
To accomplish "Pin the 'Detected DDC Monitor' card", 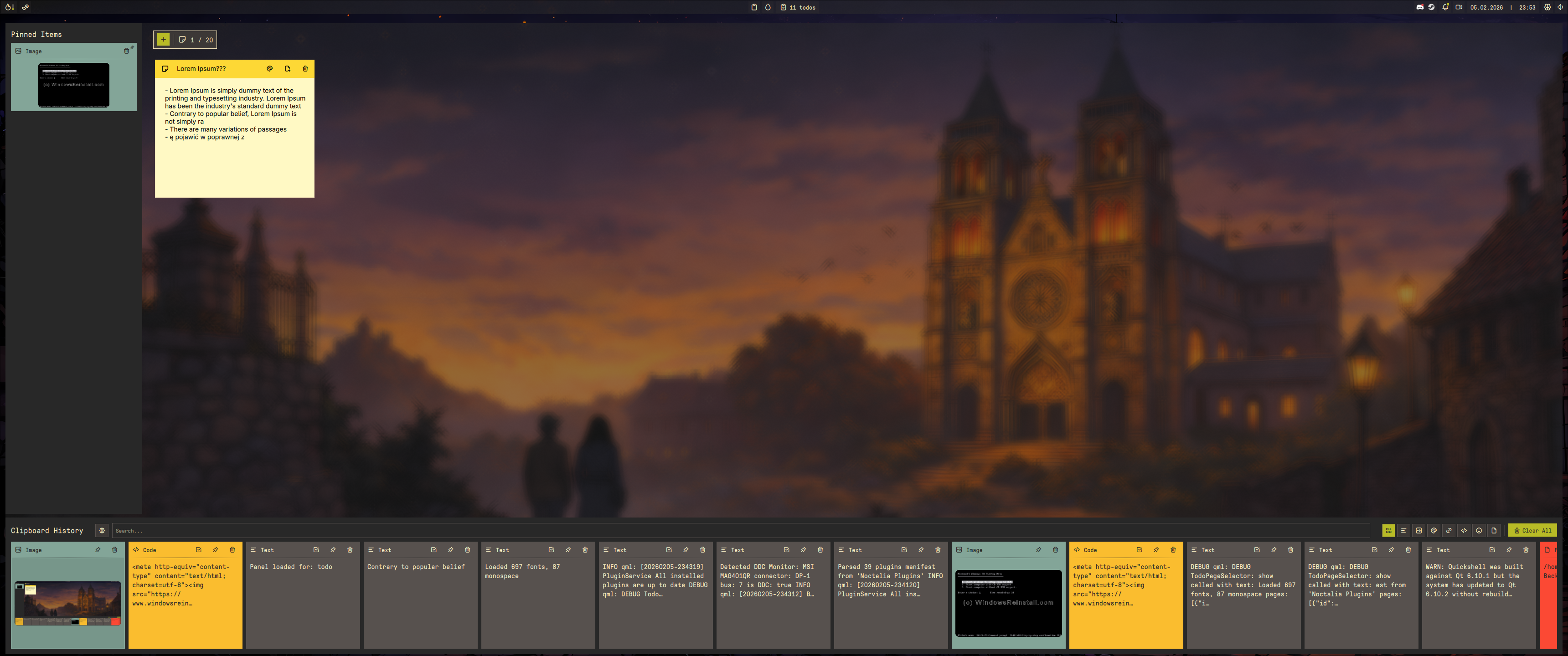I will pyautogui.click(x=803, y=549).
